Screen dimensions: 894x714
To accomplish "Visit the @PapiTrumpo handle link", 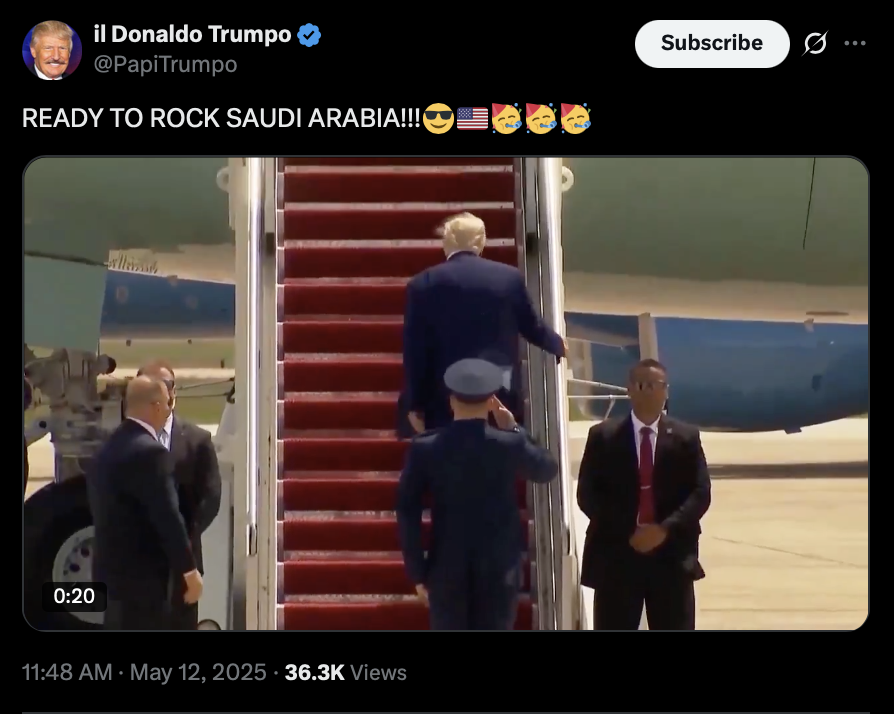I will coord(165,64).
